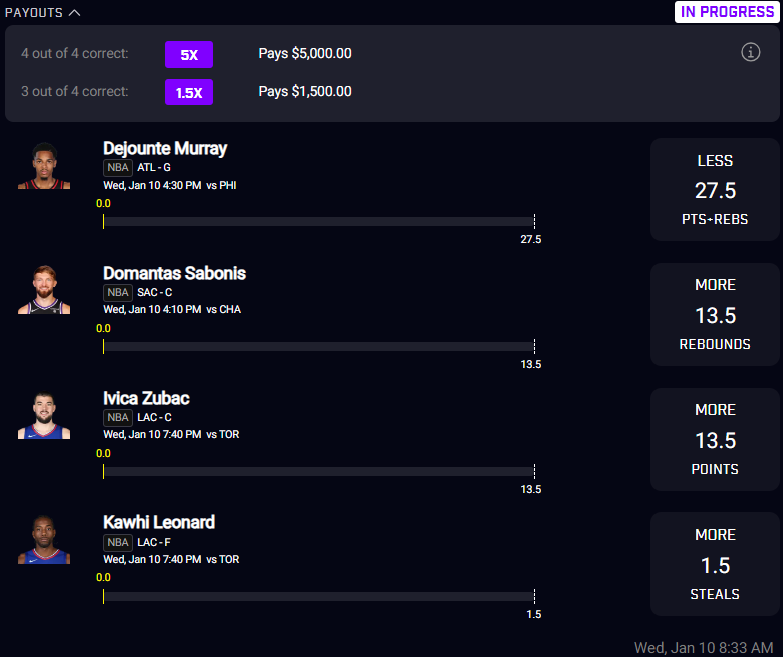Open Sabonis MORE 13.5 REBOUNDS pick card

pyautogui.click(x=715, y=315)
